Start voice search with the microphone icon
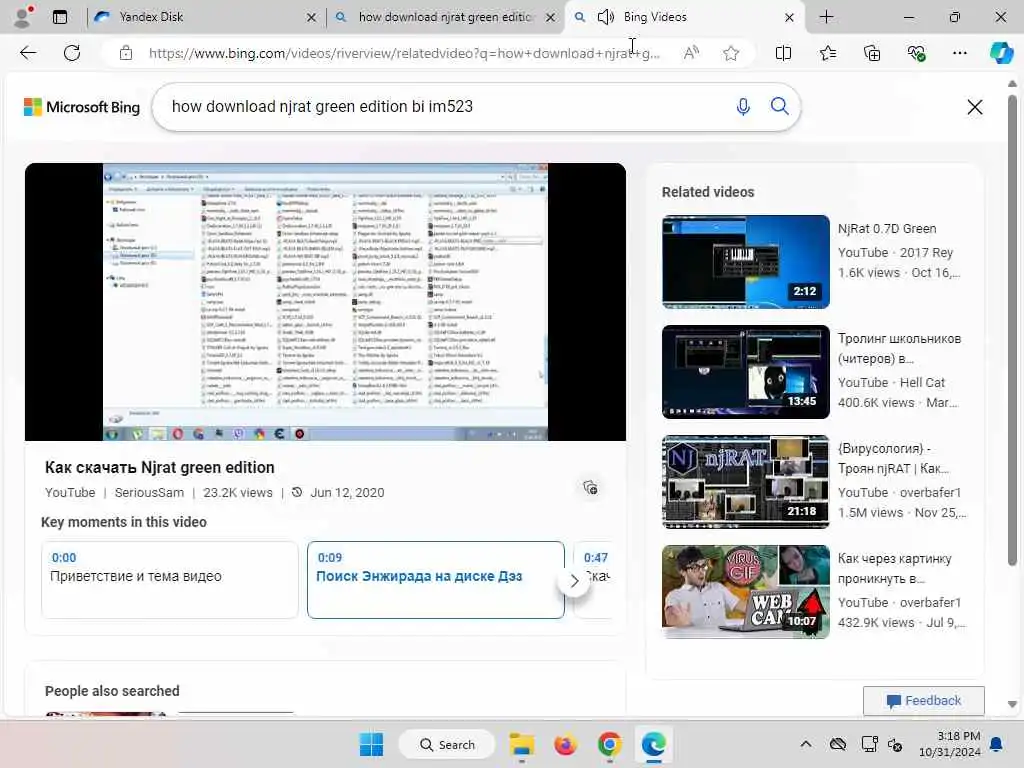The image size is (1024, 768). [x=743, y=106]
